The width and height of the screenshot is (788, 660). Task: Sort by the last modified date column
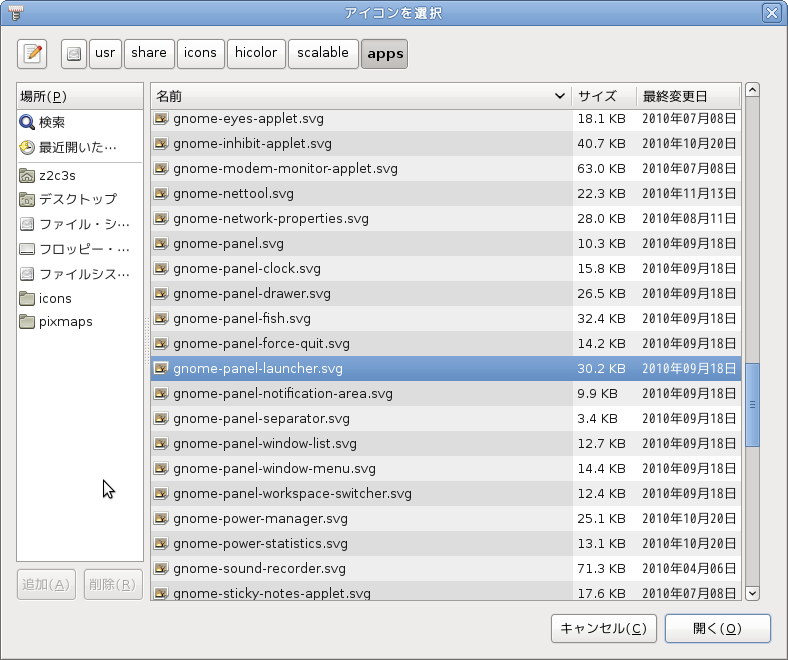point(688,96)
